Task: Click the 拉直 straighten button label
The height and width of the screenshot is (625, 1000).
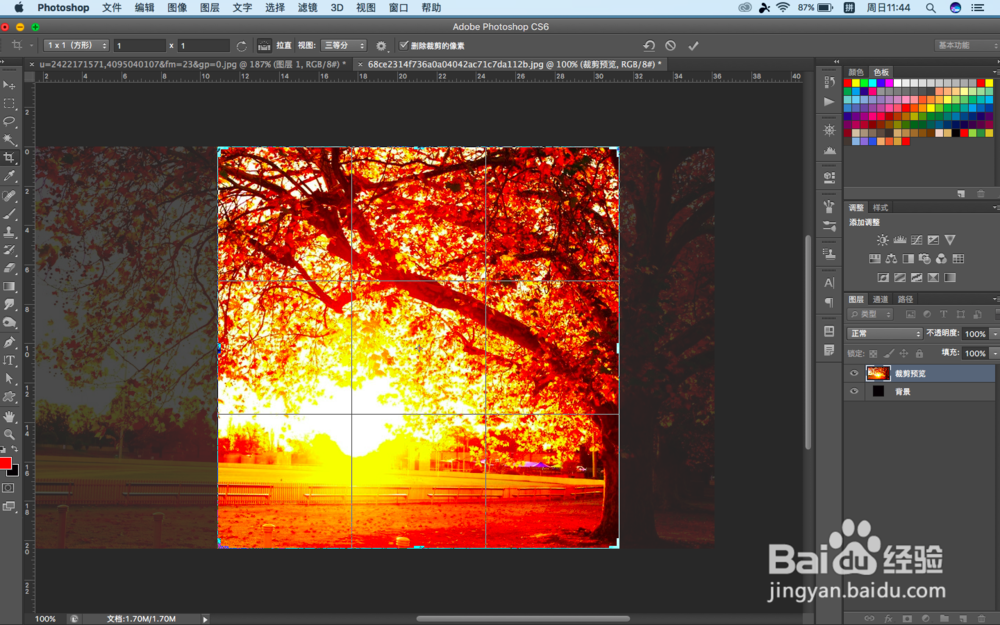Action: 284,45
